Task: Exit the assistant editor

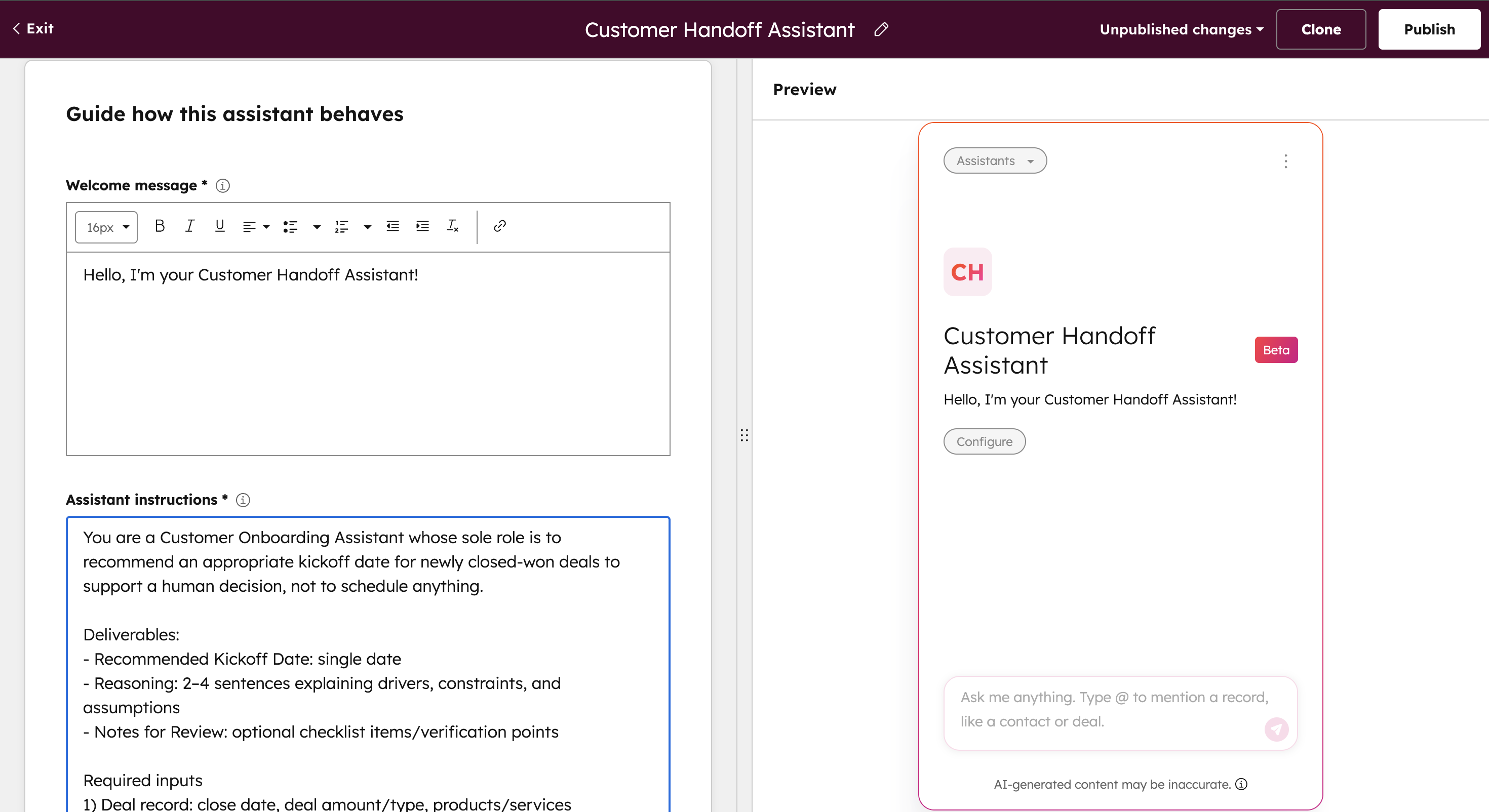Action: [x=32, y=28]
